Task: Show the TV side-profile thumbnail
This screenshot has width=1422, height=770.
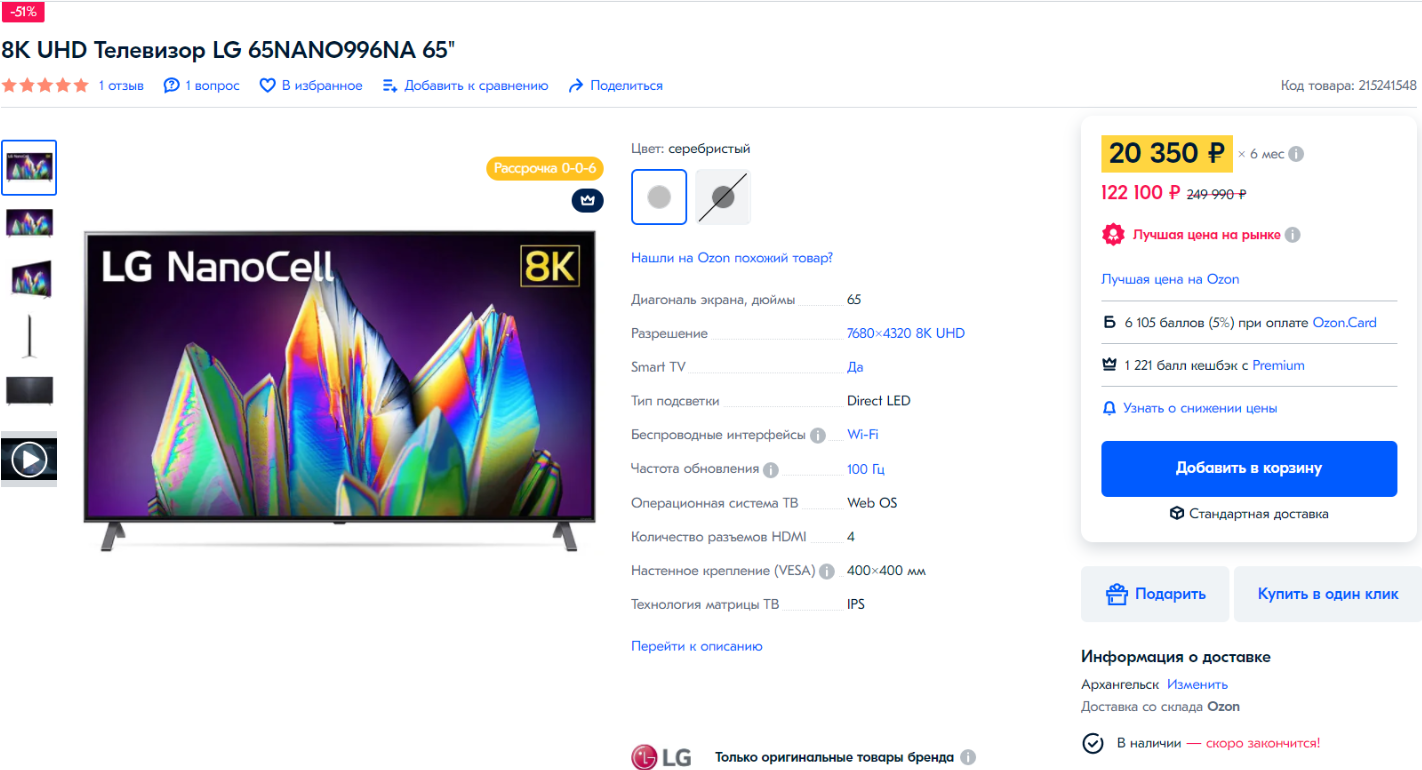Action: point(29,336)
